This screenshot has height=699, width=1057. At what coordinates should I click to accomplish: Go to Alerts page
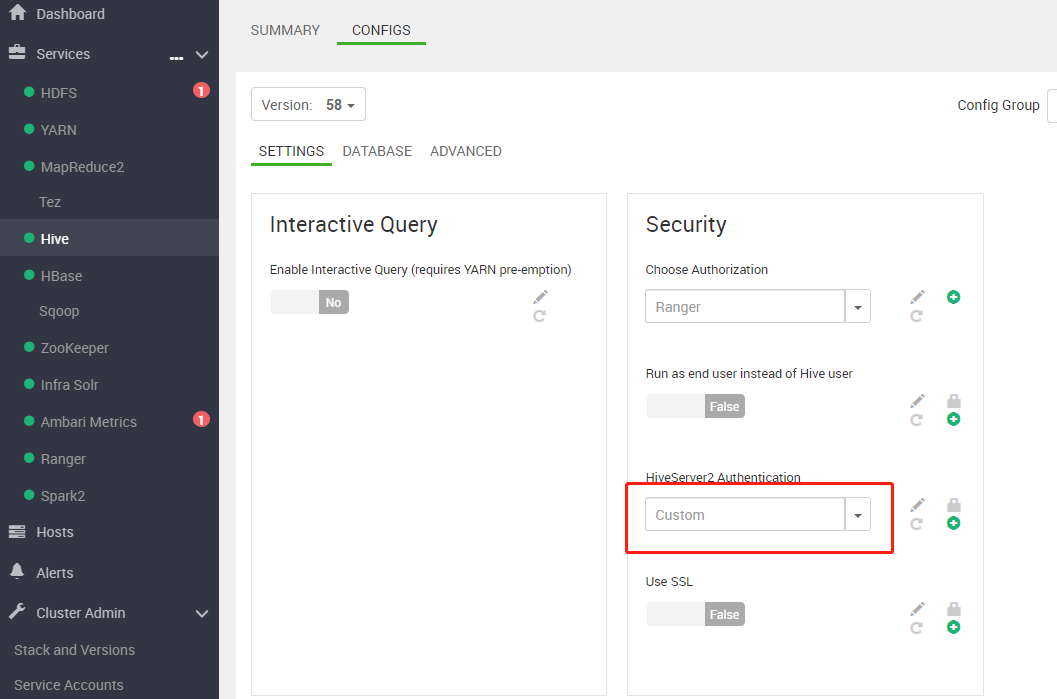coord(55,573)
